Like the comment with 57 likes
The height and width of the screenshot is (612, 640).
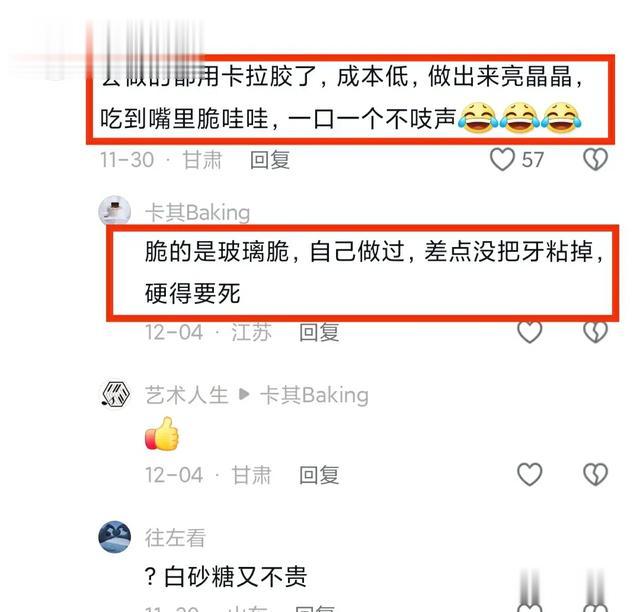(x=502, y=159)
